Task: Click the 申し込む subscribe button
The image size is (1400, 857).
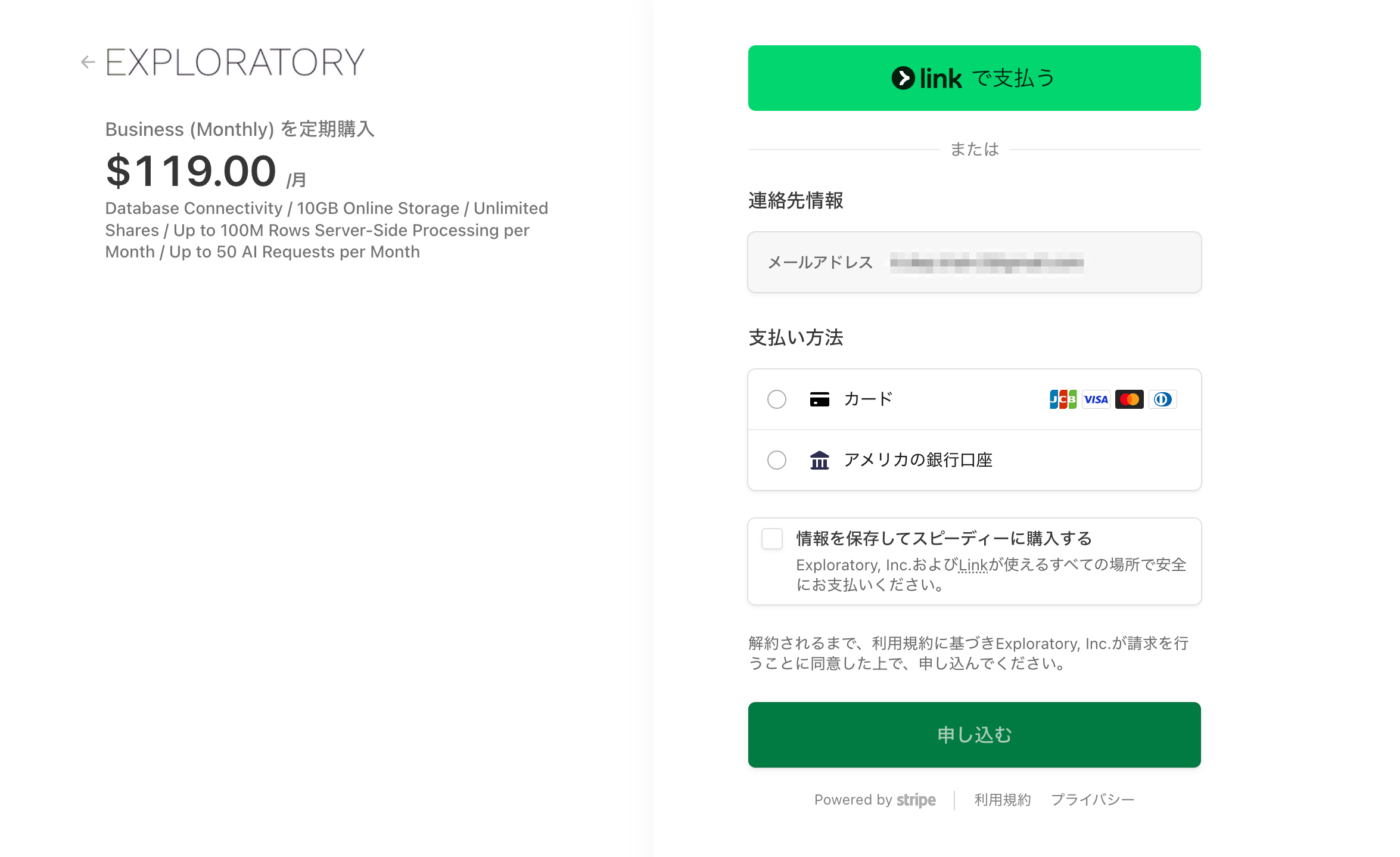Action: (974, 735)
